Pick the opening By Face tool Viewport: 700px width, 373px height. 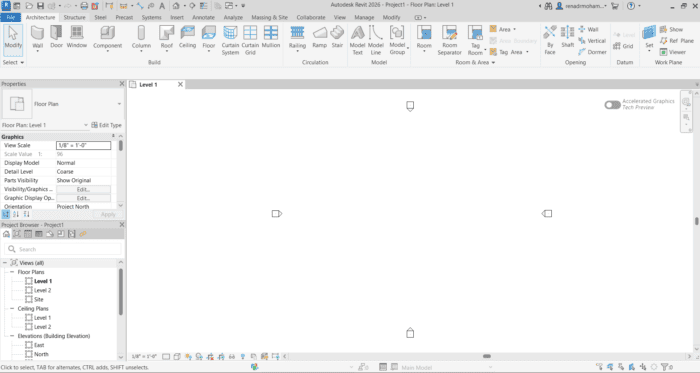(550, 40)
